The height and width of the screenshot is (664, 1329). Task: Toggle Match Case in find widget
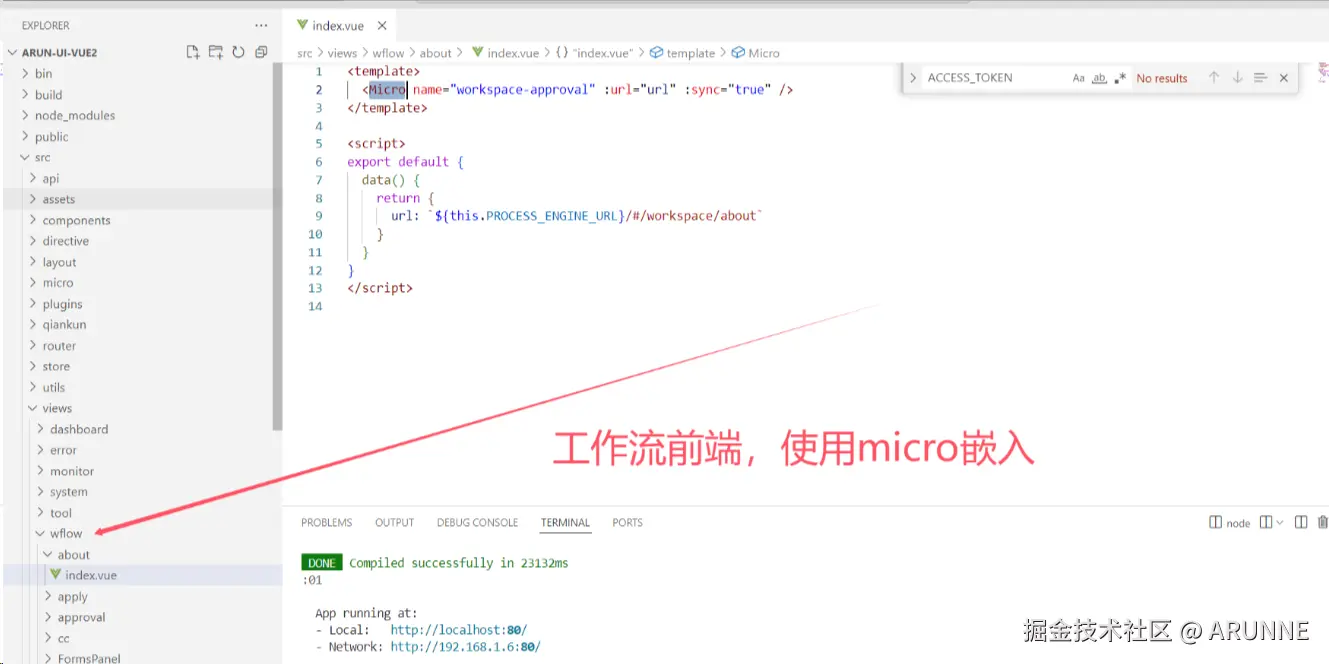[1079, 78]
